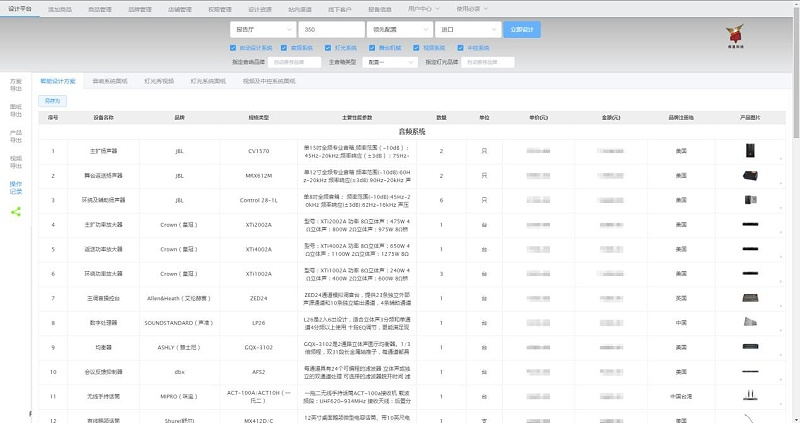
Task: Switch to the 视频及中控系统图纸 tab
Action: click(269, 81)
